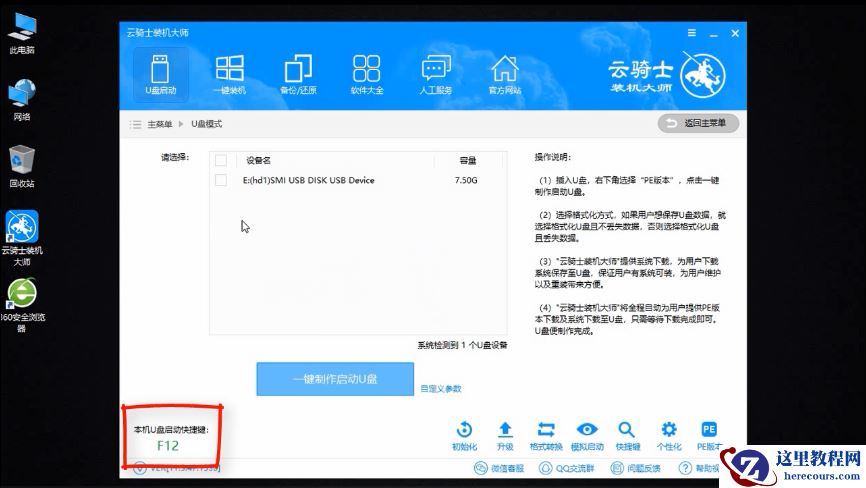Click the 容量 column header

click(468, 160)
